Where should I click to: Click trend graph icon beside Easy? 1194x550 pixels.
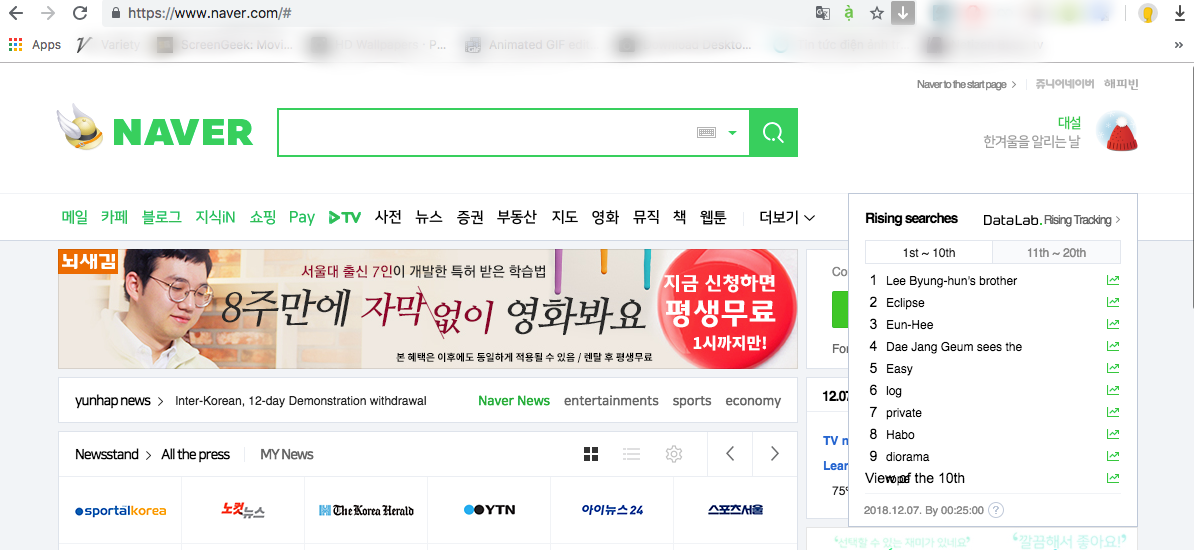click(1113, 369)
